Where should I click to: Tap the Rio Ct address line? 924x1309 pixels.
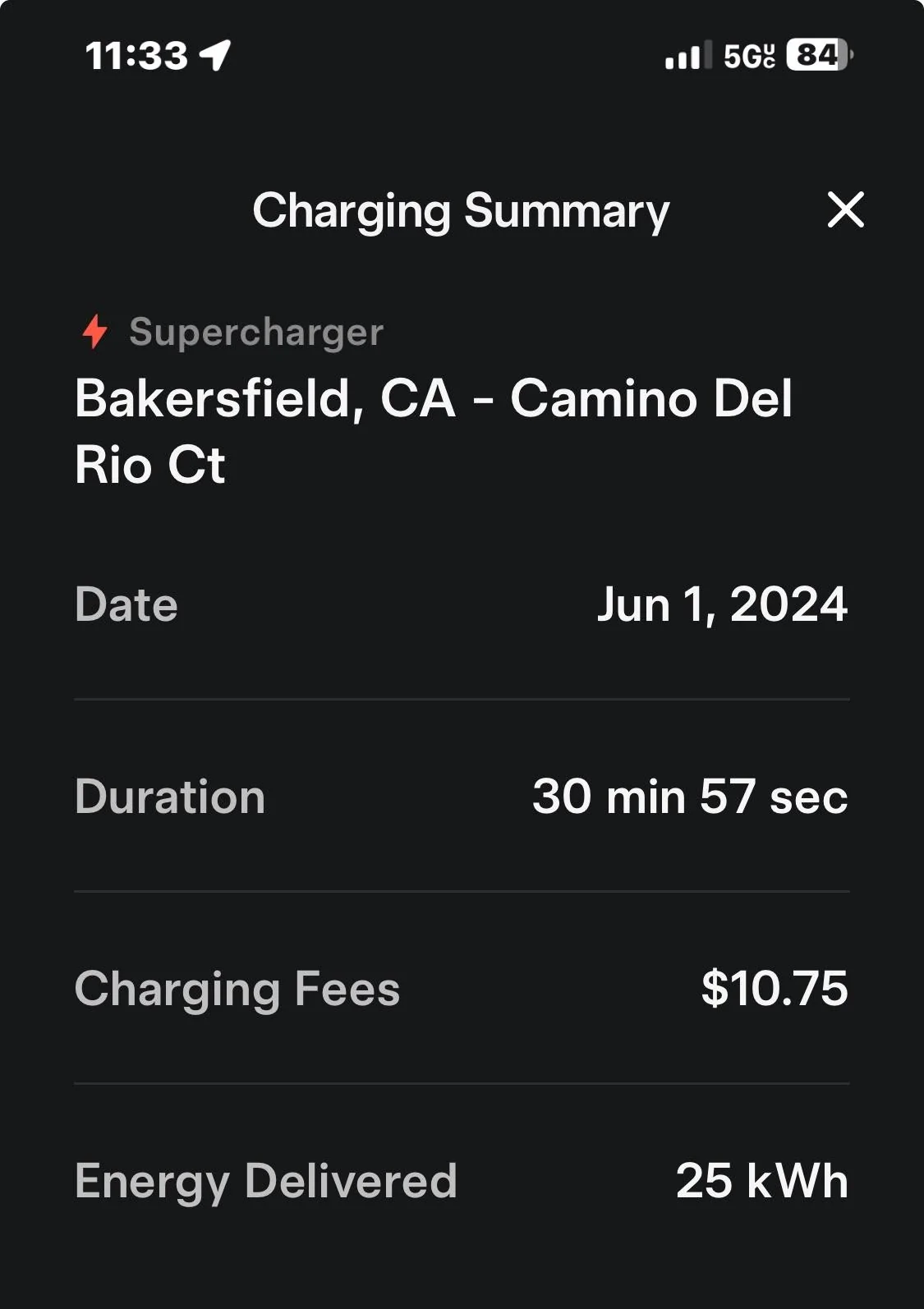(x=150, y=465)
